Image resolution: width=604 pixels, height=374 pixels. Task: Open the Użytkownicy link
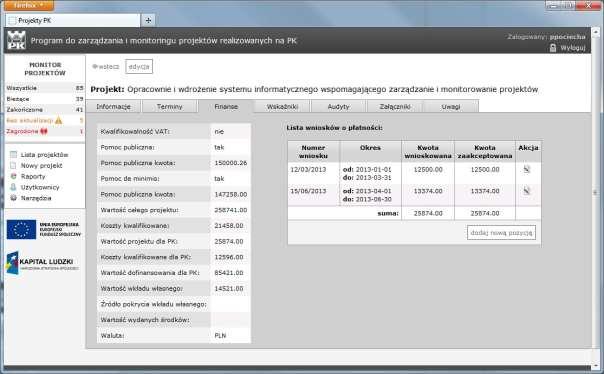(40, 187)
